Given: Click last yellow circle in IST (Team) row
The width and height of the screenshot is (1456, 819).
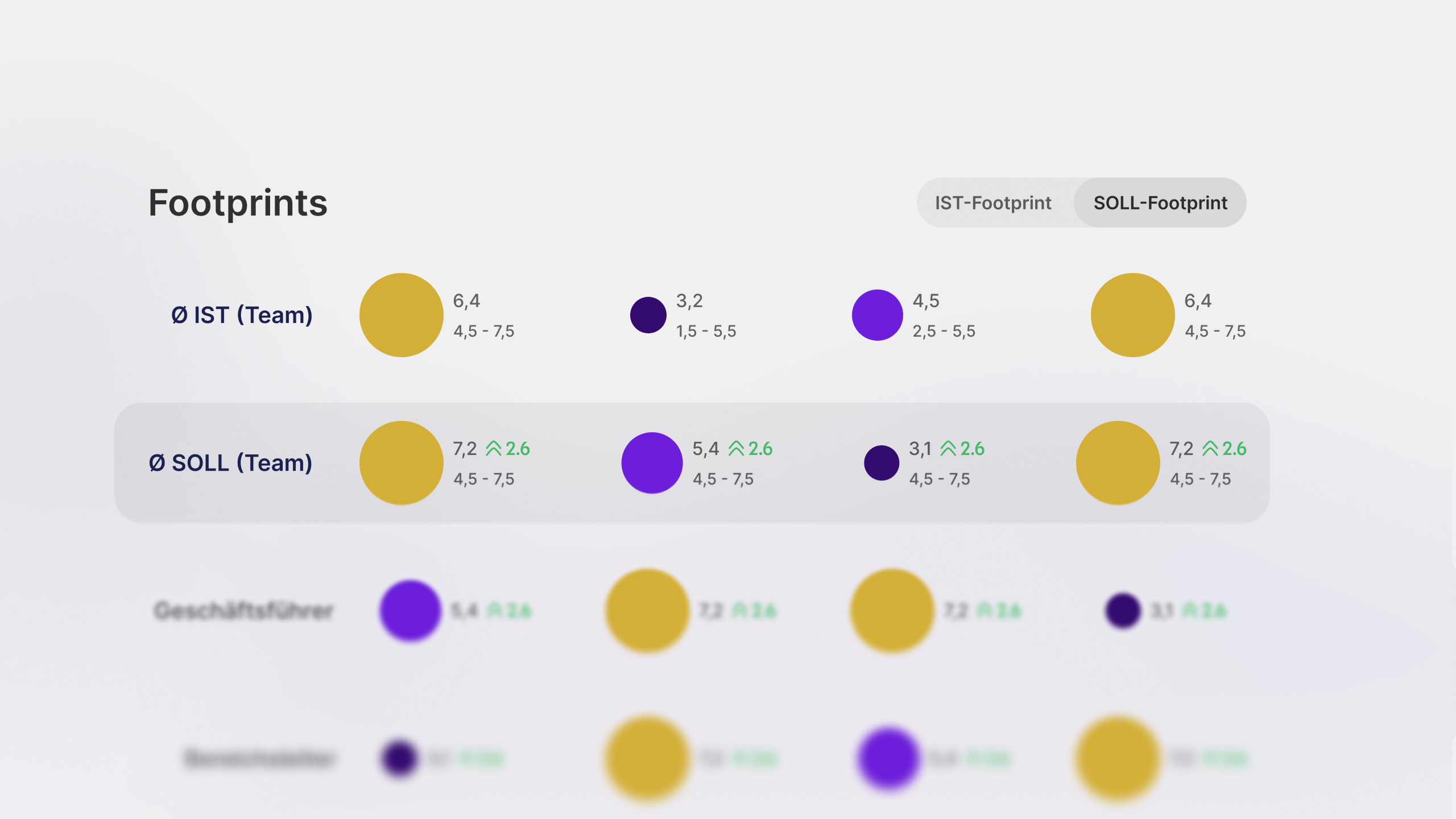Looking at the screenshot, I should pos(1133,315).
